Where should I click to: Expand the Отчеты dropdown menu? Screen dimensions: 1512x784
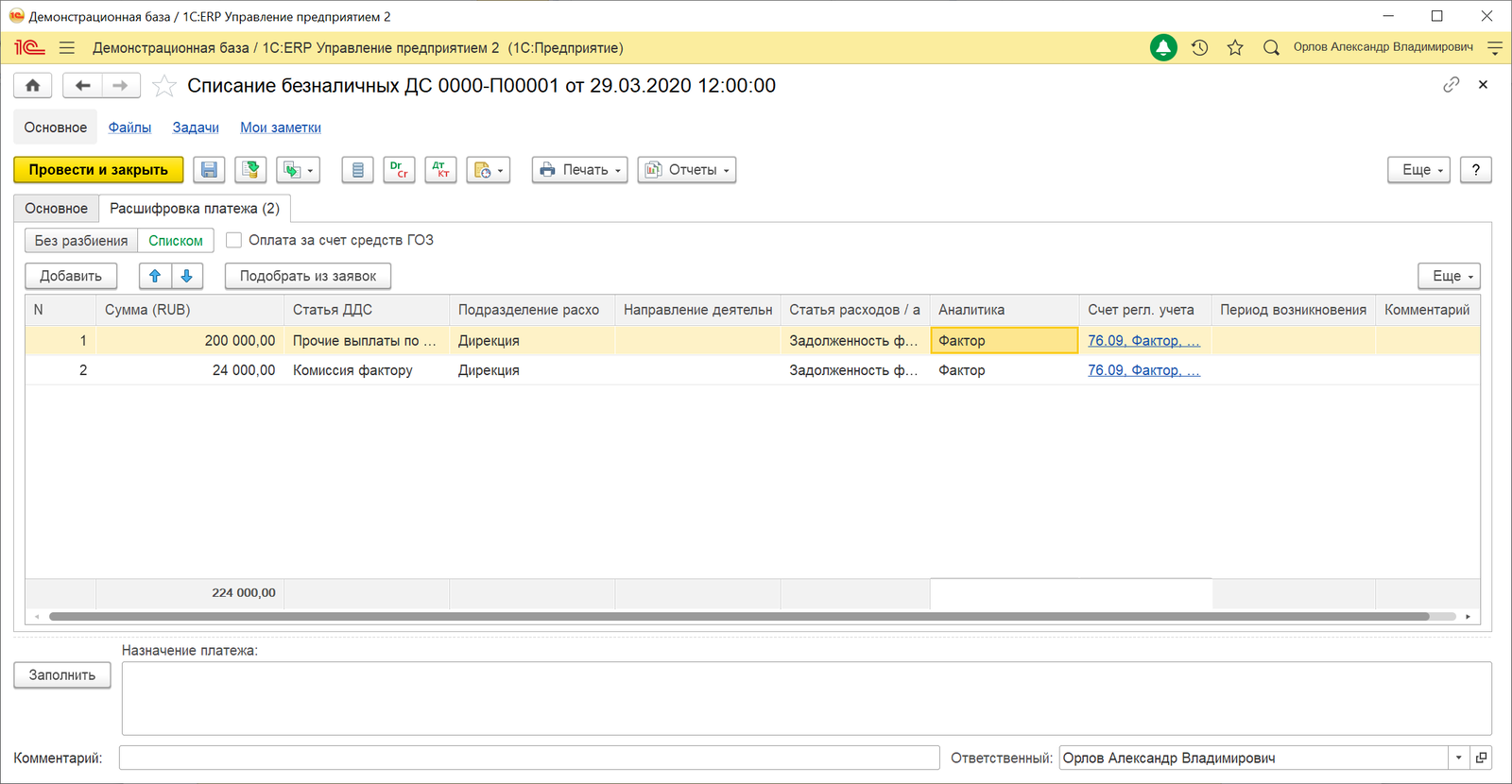point(686,170)
